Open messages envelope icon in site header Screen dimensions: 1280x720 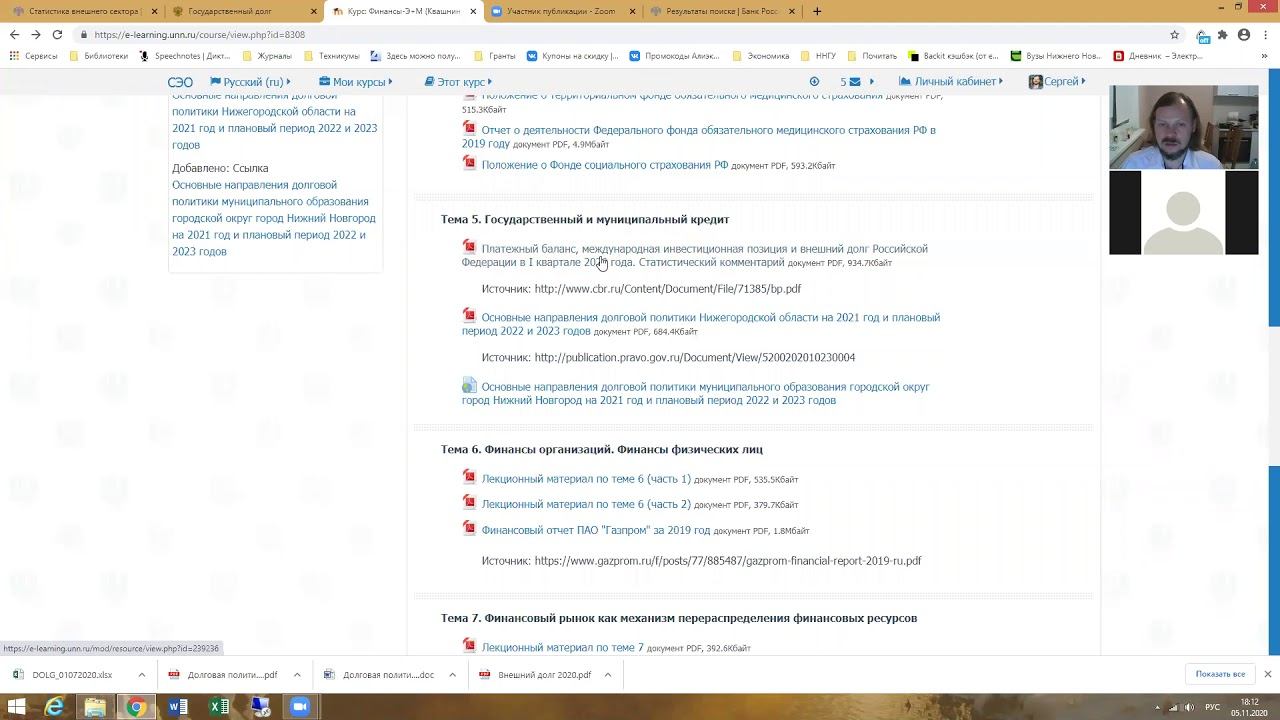pos(855,82)
